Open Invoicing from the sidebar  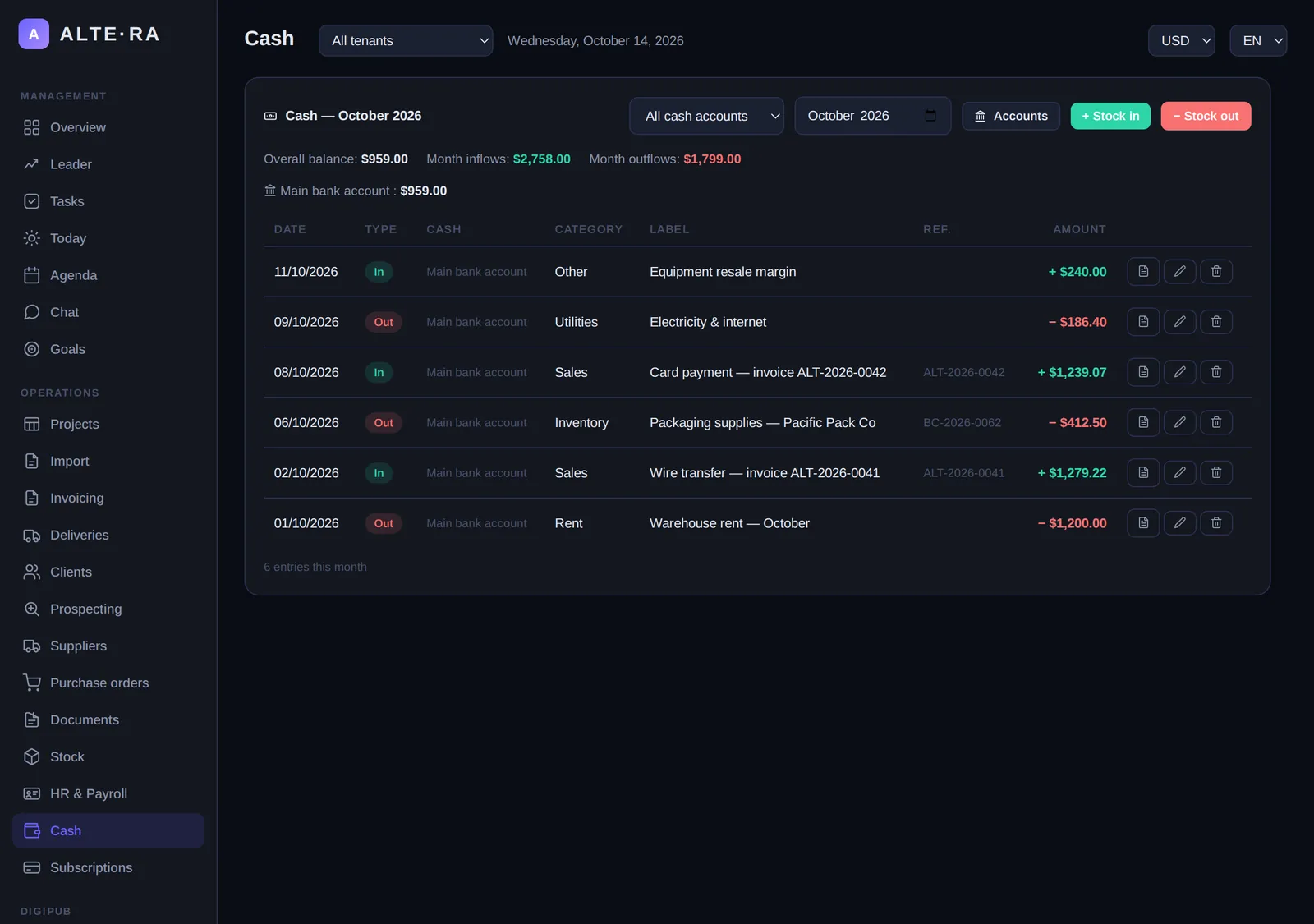pos(108,498)
